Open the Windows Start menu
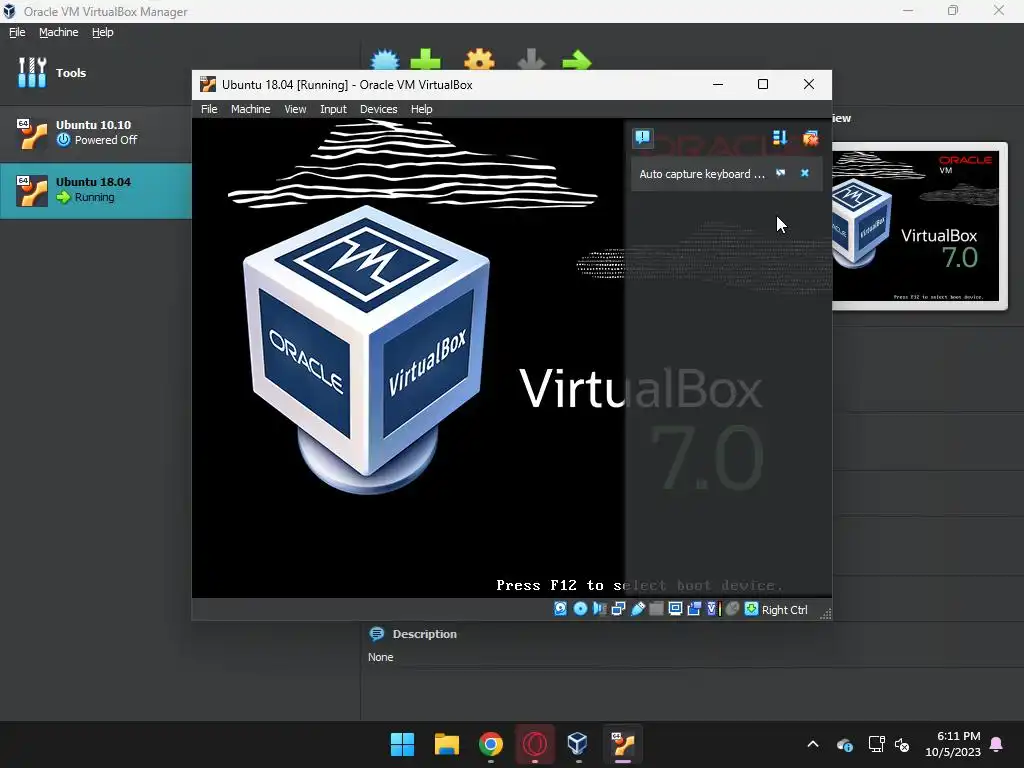The image size is (1024, 768). [x=402, y=744]
